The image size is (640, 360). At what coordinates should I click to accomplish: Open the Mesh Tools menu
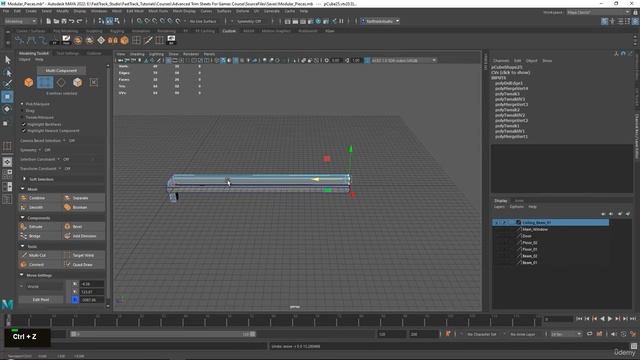[x=158, y=11]
